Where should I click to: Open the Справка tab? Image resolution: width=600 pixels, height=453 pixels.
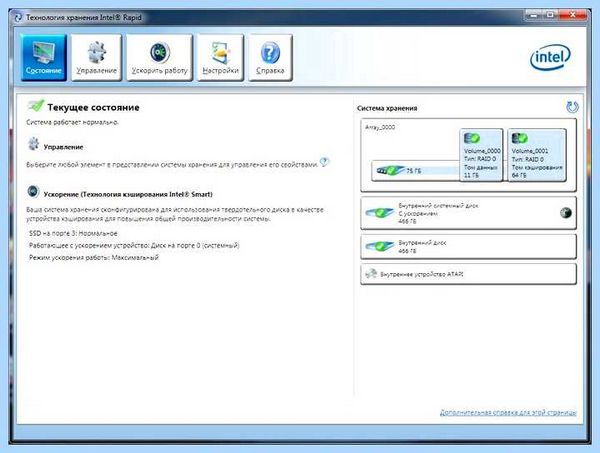270,57
